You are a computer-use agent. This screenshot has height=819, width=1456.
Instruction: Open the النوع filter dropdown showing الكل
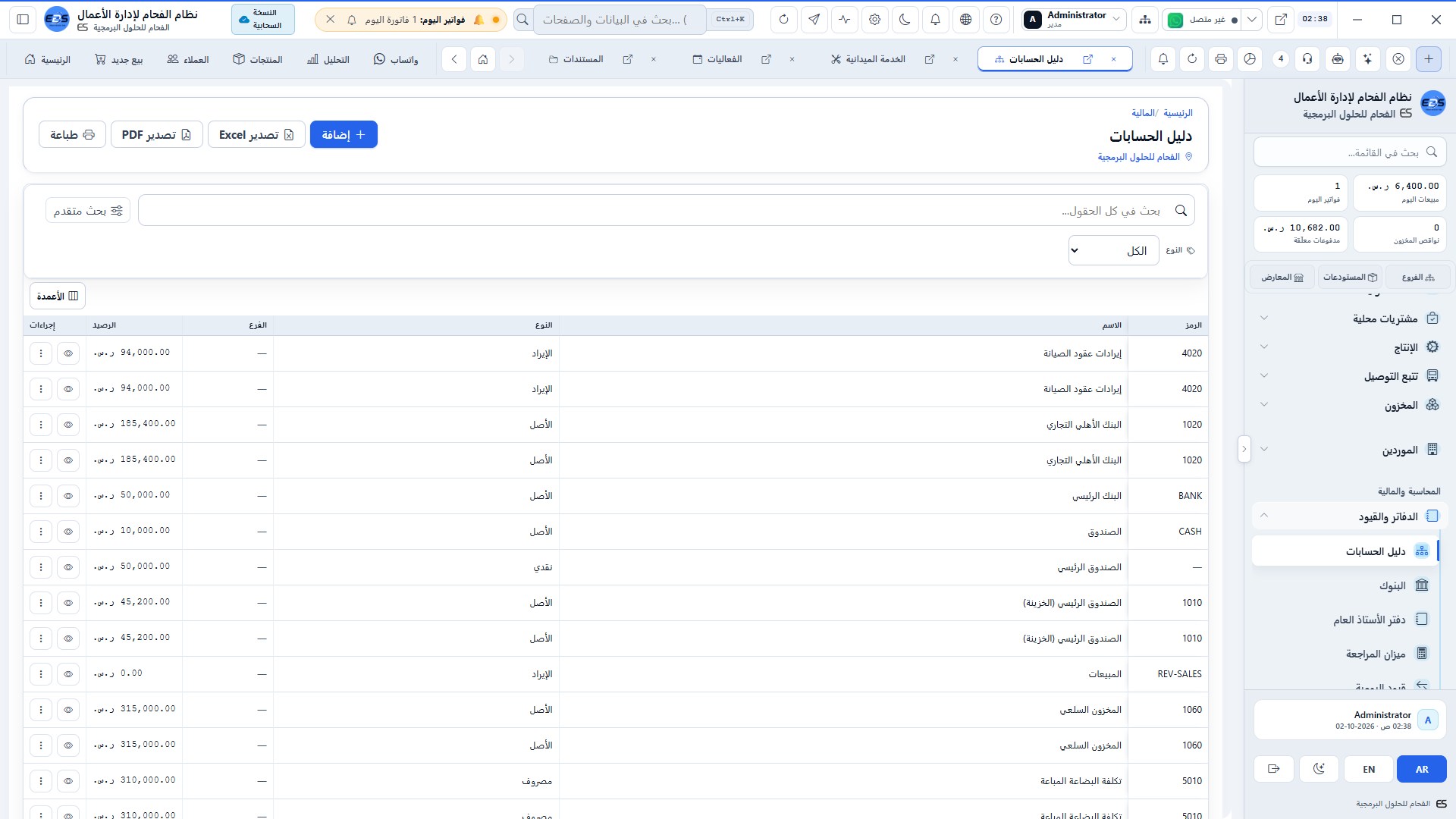click(1113, 250)
